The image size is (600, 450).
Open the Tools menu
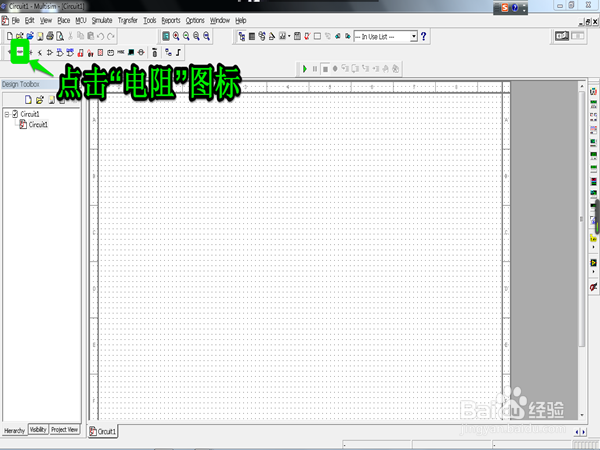tap(150, 20)
